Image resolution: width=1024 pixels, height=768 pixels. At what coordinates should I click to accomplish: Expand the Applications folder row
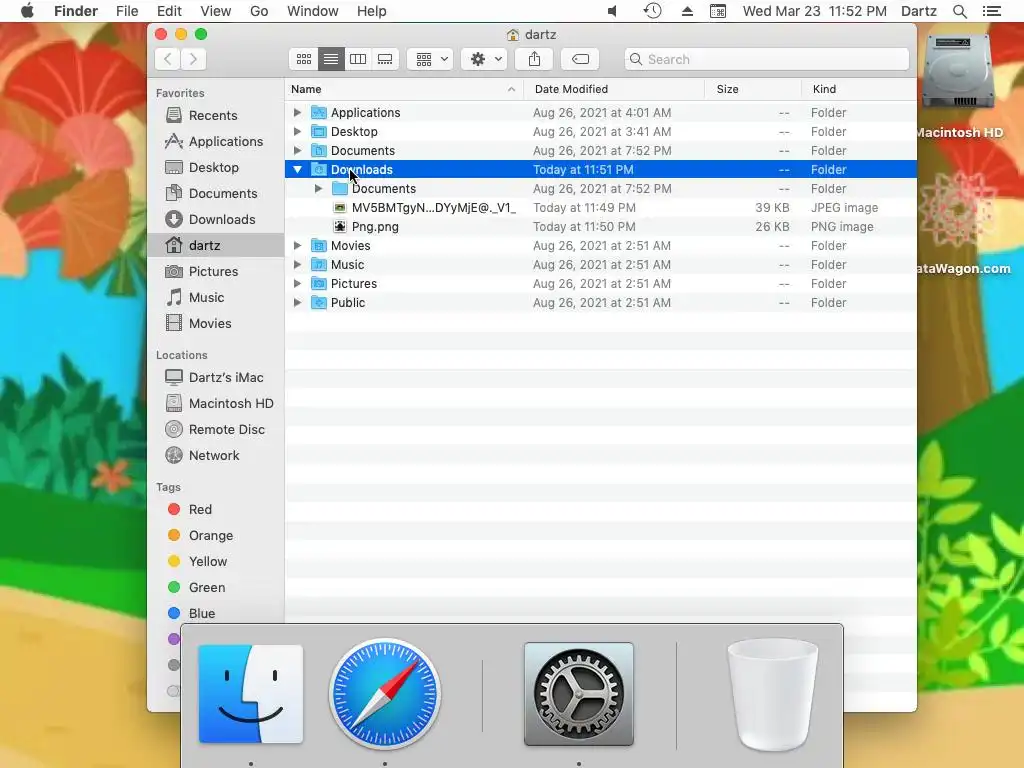(x=297, y=113)
